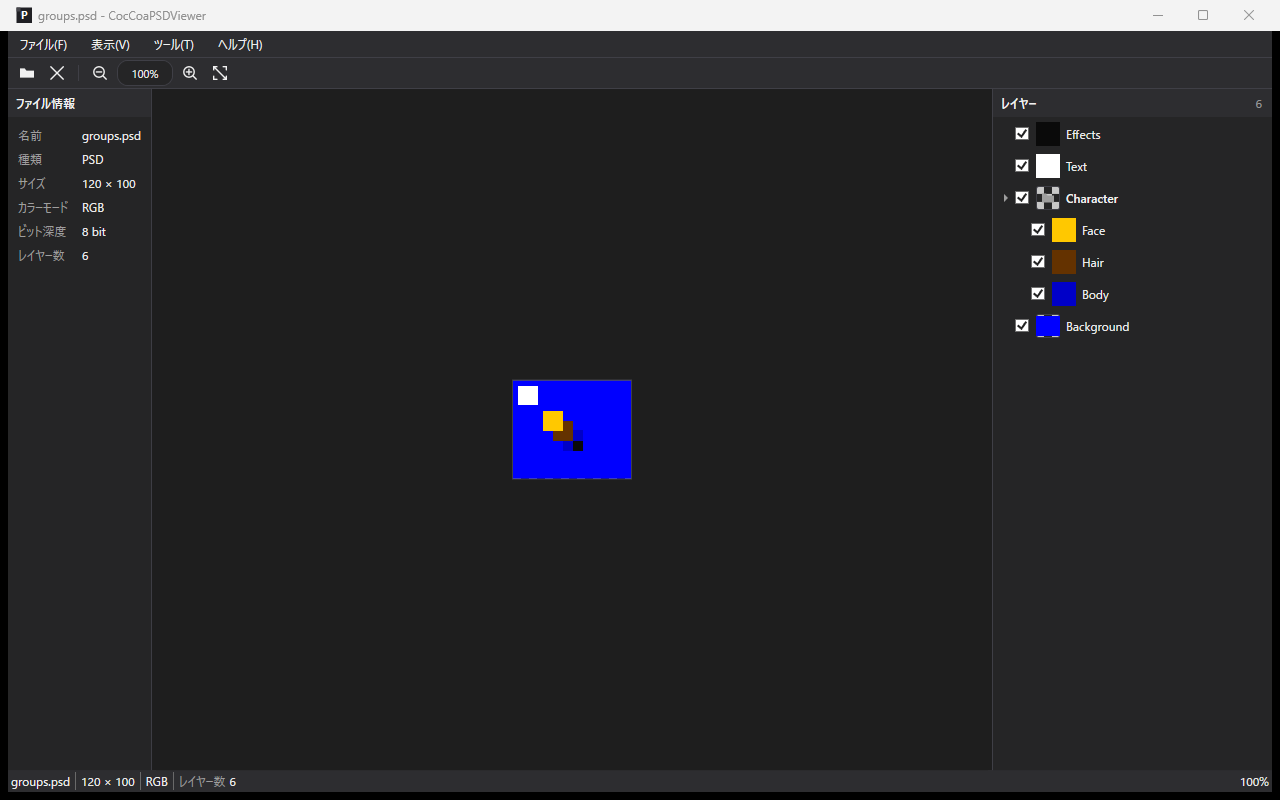The width and height of the screenshot is (1280, 800).
Task: Open the 表示(V) menu
Action: tap(110, 45)
